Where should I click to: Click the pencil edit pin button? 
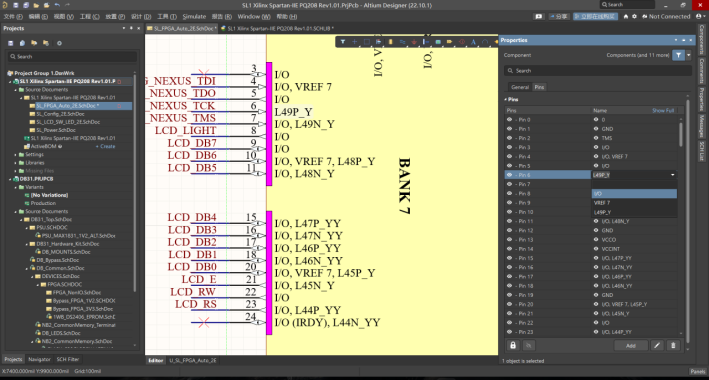coord(657,345)
